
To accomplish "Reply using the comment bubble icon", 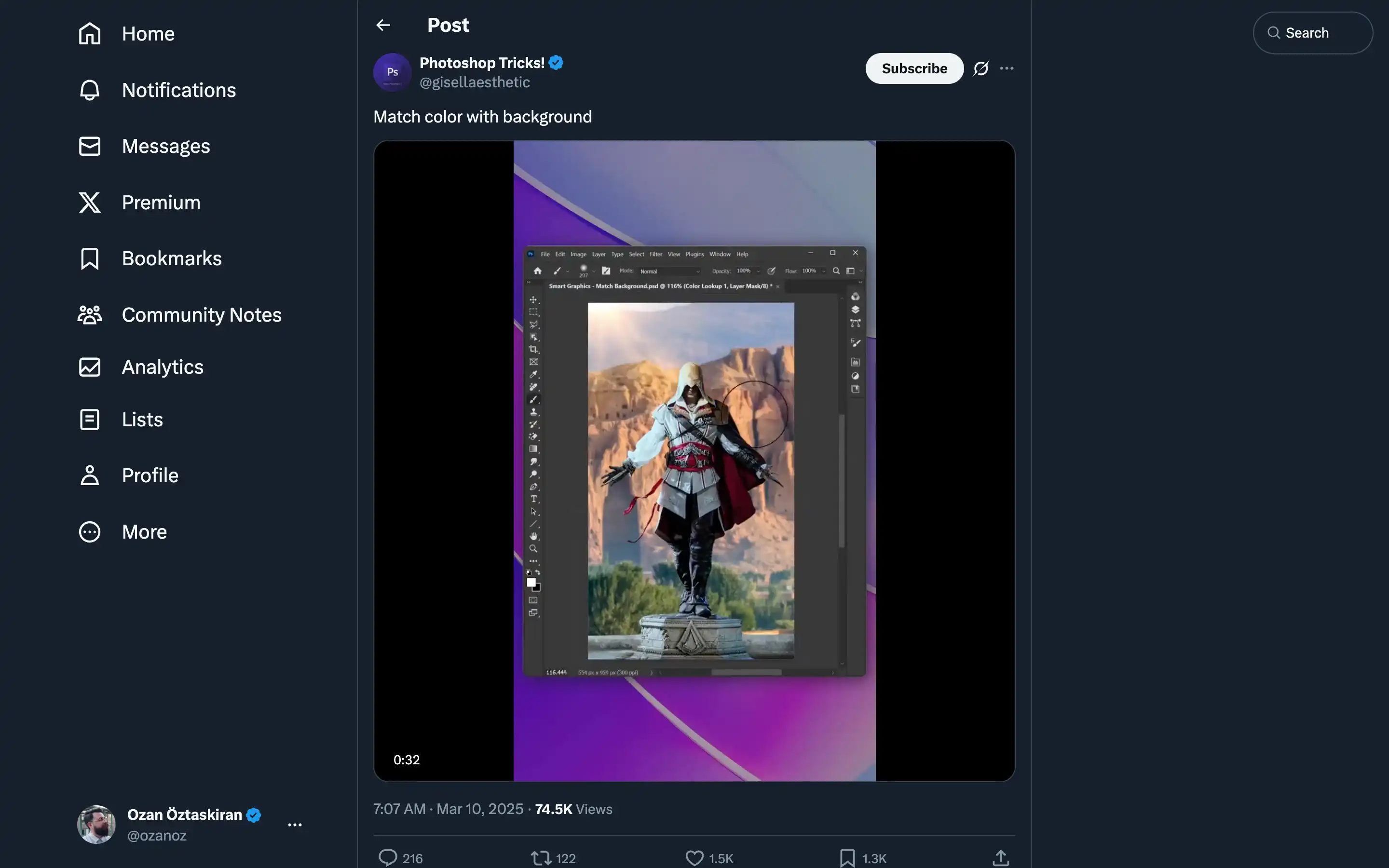I will coord(388,858).
